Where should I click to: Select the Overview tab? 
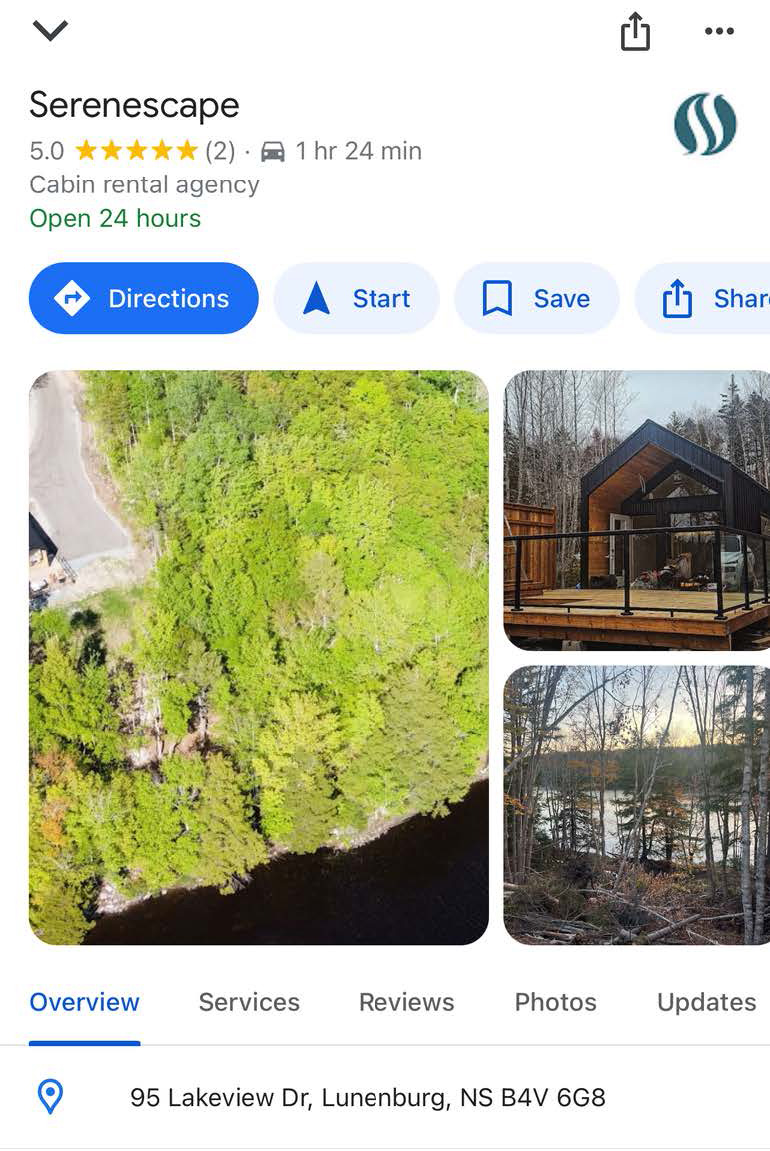pos(84,1002)
